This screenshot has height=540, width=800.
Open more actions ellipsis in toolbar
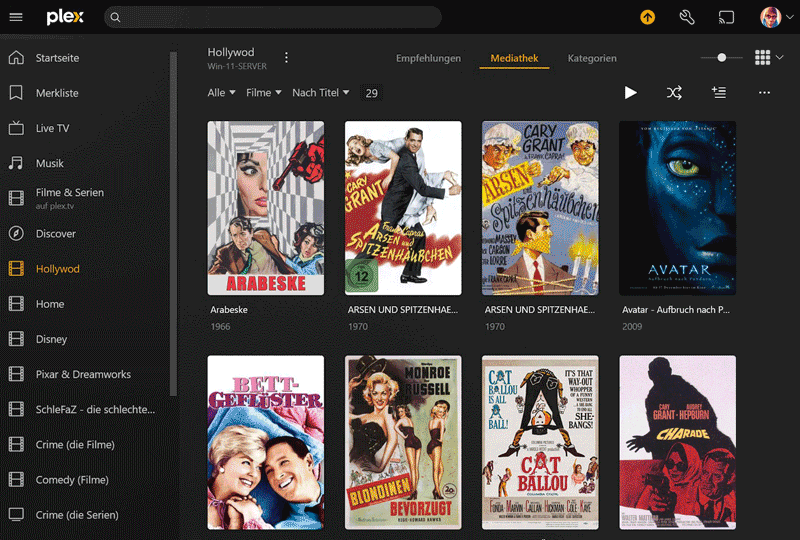[764, 92]
